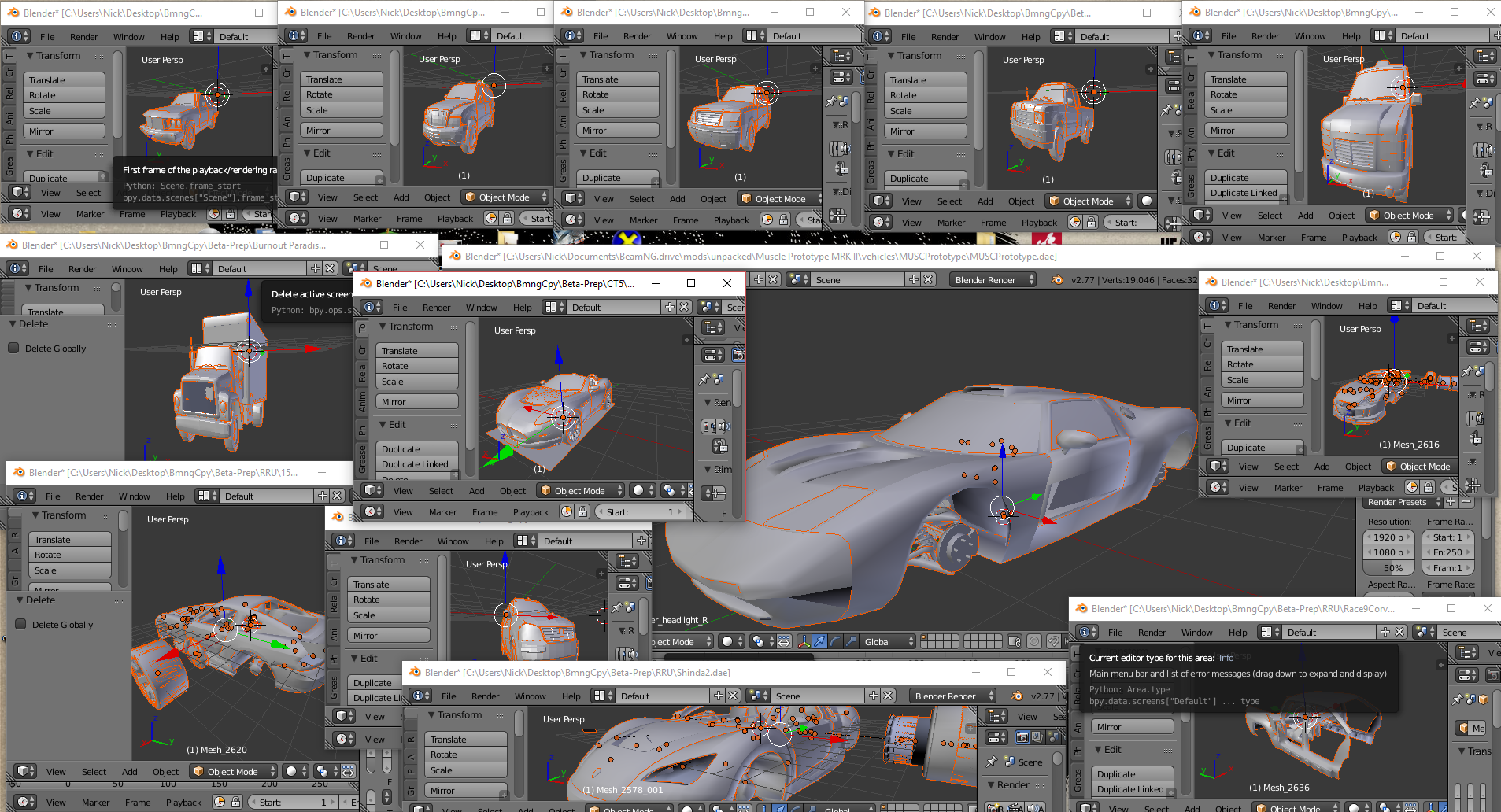Add render preset with plus beside Render Presets
The width and height of the screenshot is (1501, 812).
[1451, 502]
